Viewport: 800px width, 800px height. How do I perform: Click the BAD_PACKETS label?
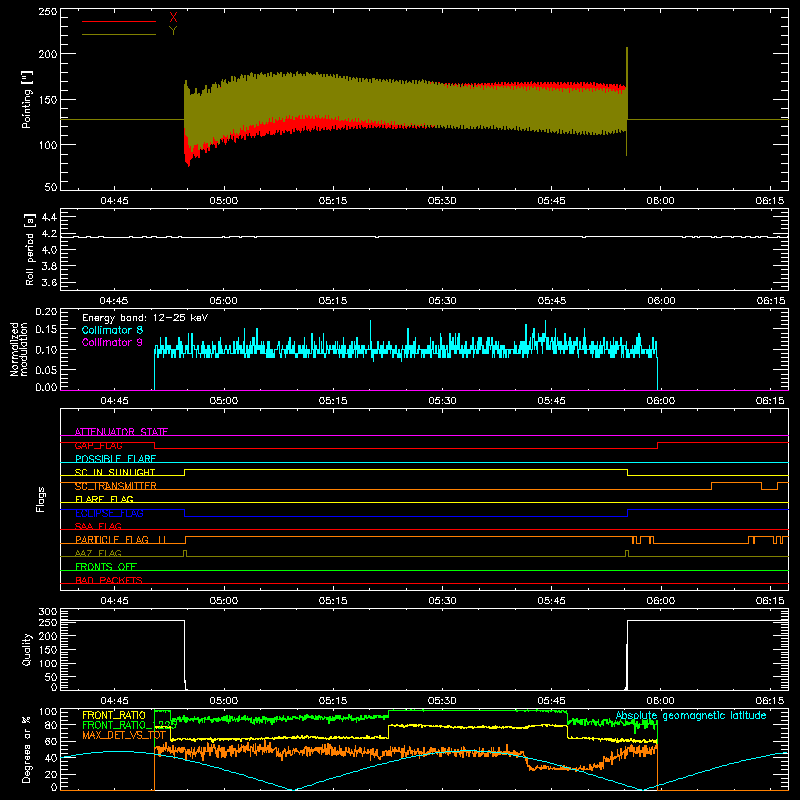coord(109,580)
